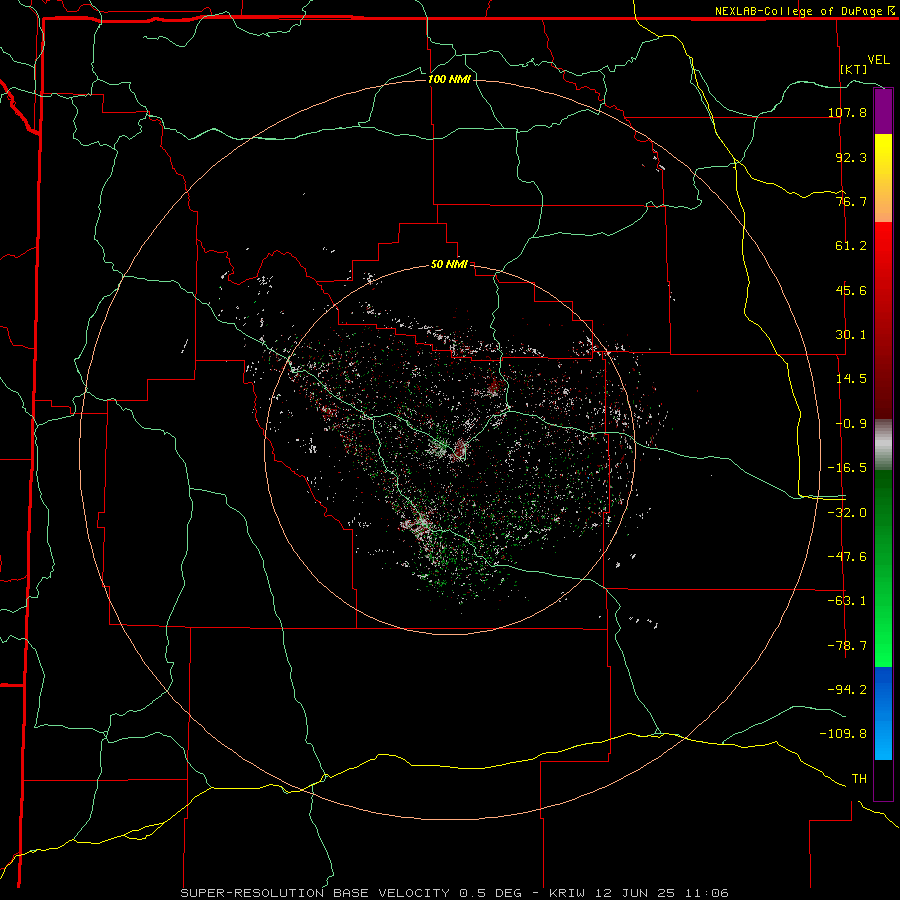Viewport: 900px width, 900px height.
Task: Select the 45.6 velocity scale value
Action: (x=851, y=290)
